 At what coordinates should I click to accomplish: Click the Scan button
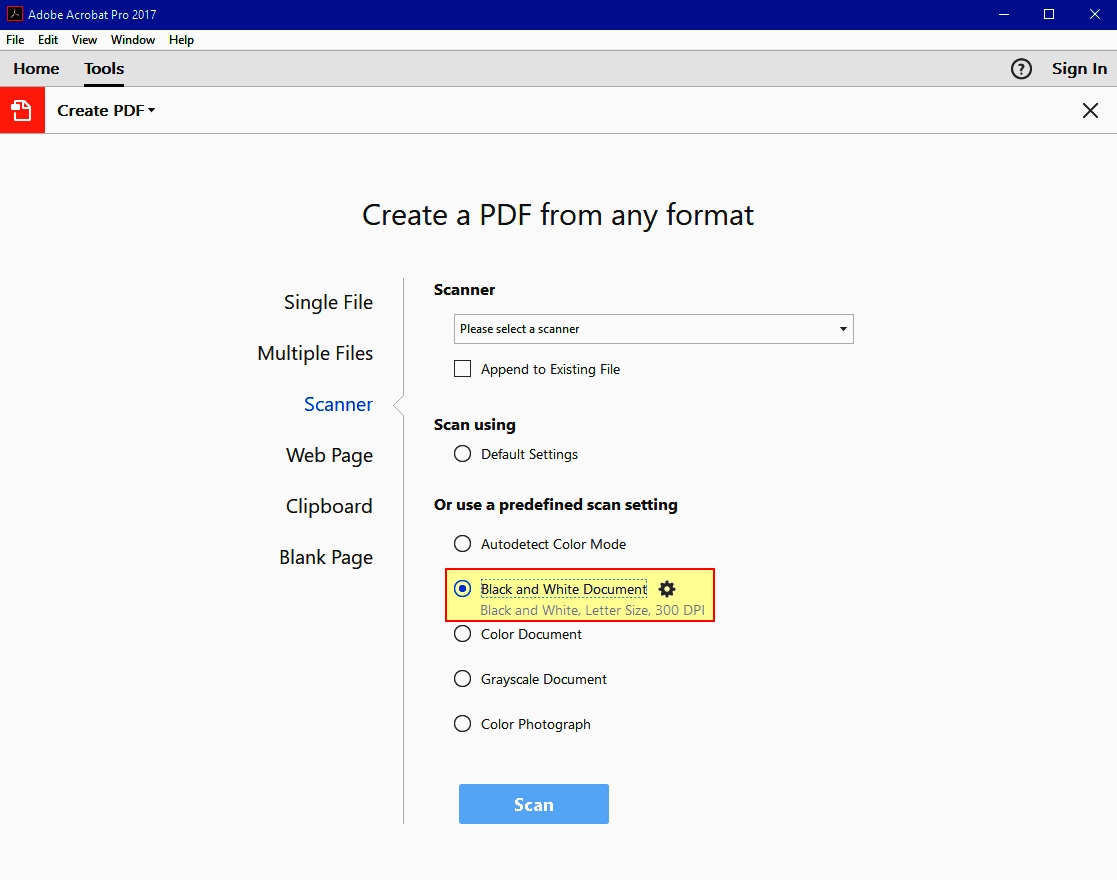coord(534,804)
